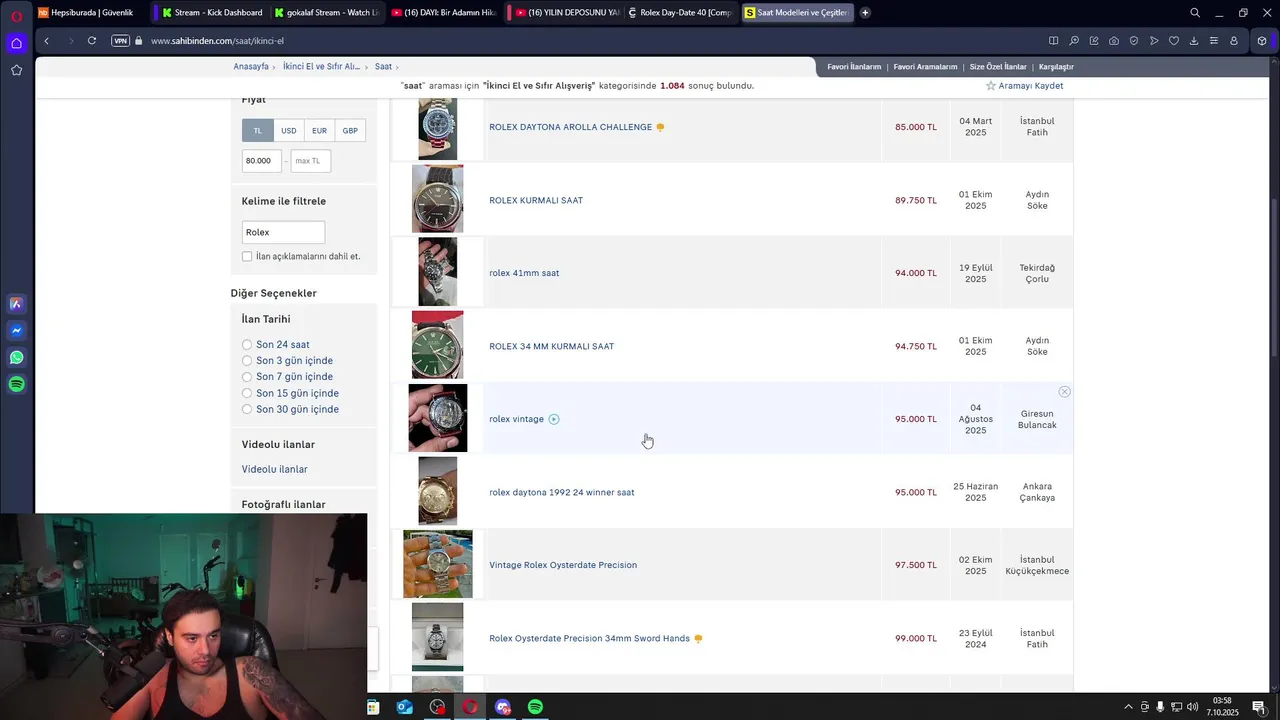This screenshot has height=720, width=1280.
Task: Tick İlan açıklamalarını dahil et checkbox
Action: pyautogui.click(x=247, y=257)
